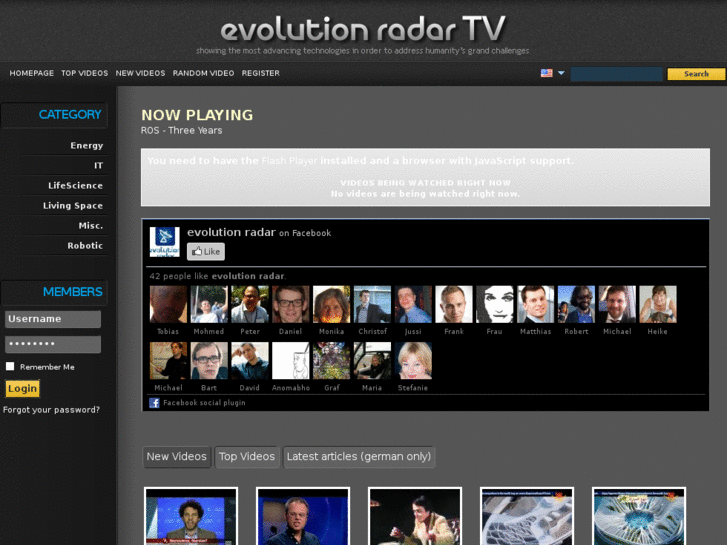Go to HOMEPAGE in the navigation bar

click(x=32, y=73)
